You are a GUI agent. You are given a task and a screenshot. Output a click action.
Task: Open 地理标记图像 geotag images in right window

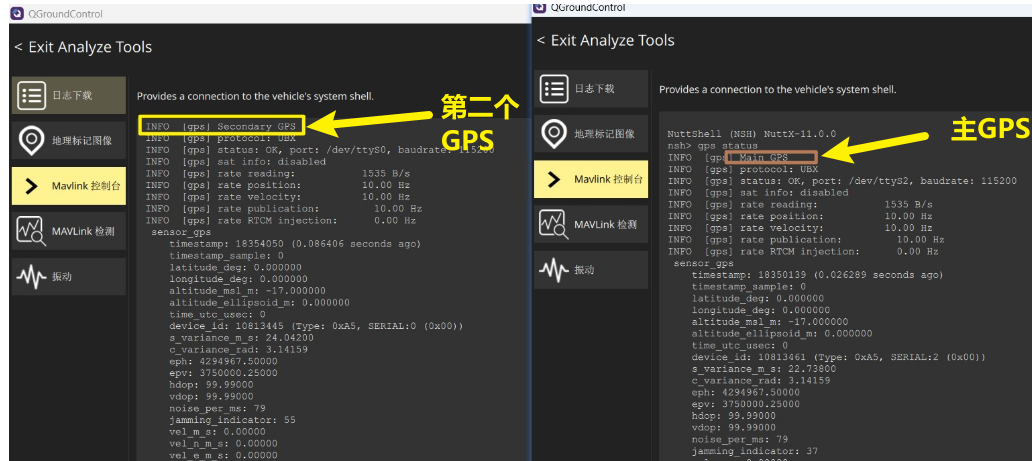[x=591, y=134]
